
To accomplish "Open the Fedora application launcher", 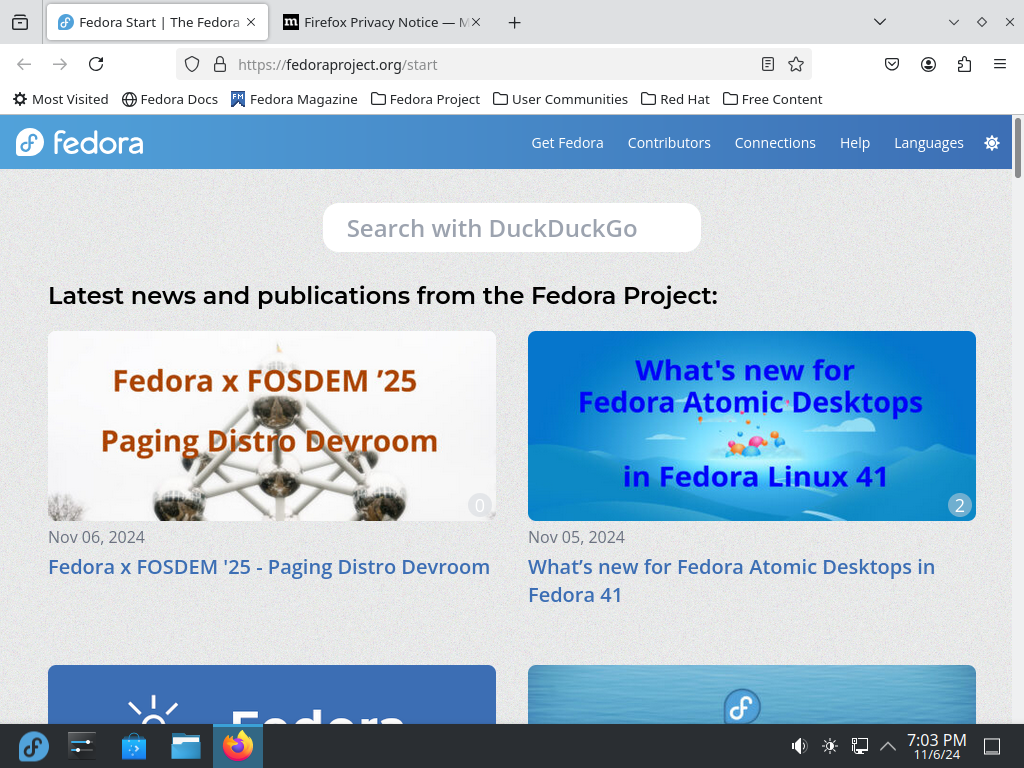I will click(34, 746).
